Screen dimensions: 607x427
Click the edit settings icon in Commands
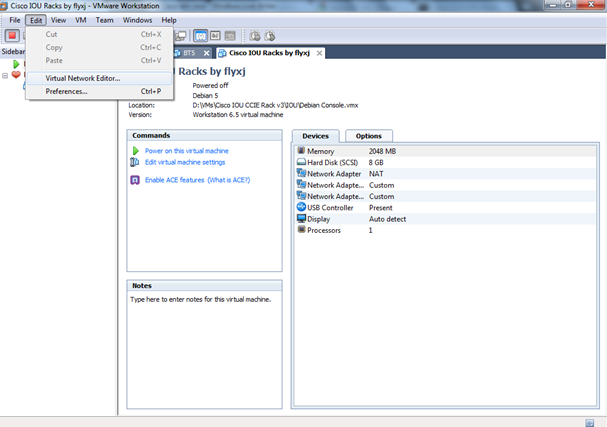click(x=135, y=162)
